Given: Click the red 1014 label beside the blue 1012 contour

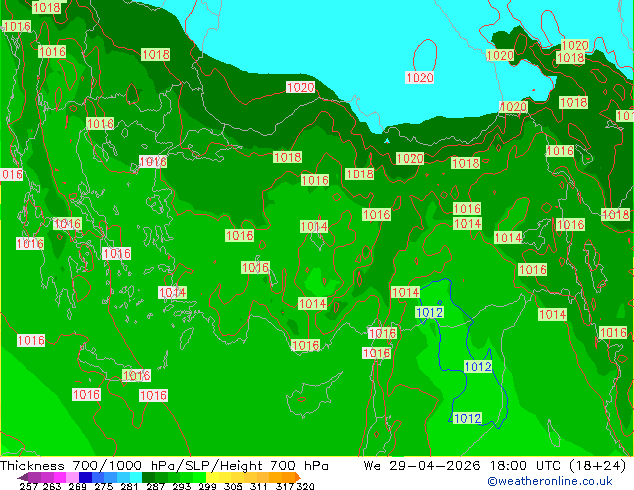Looking at the screenshot, I should 405,292.
